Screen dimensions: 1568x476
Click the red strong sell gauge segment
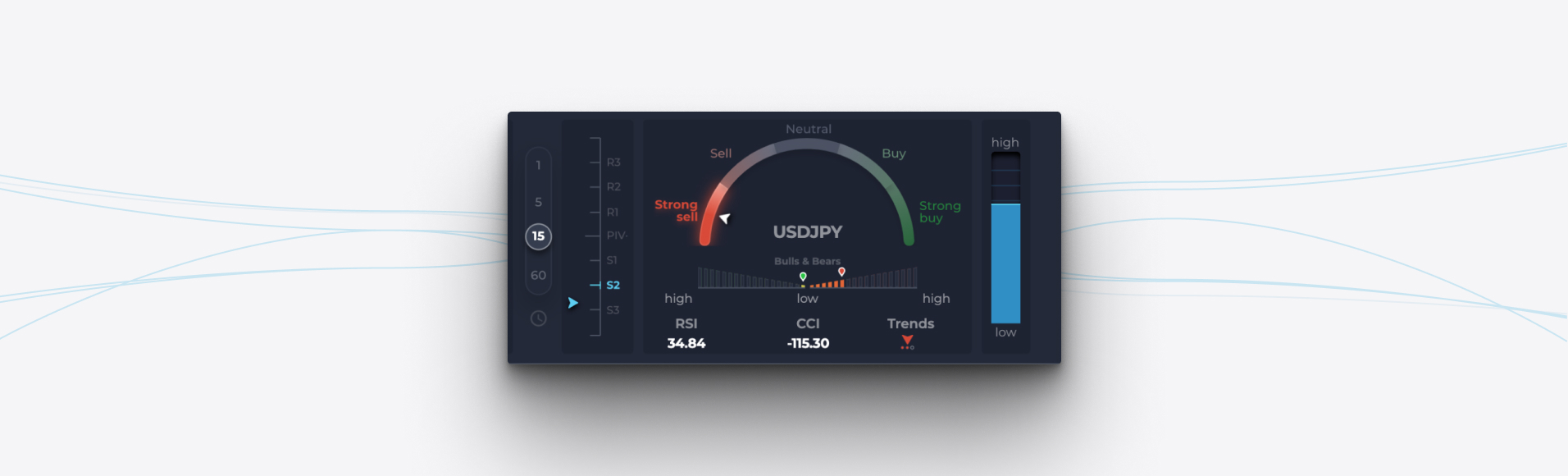click(710, 215)
